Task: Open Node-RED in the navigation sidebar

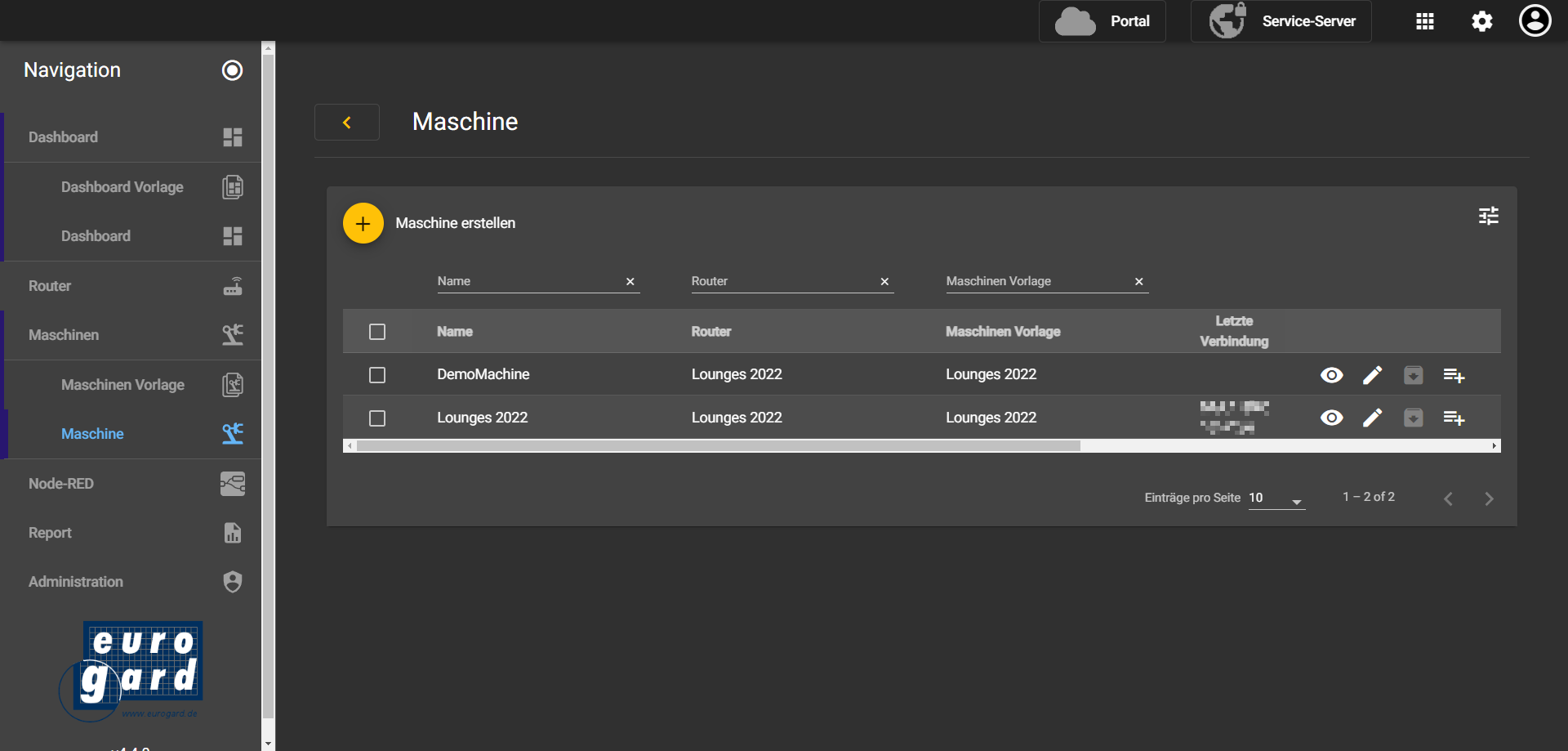Action: 61,484
